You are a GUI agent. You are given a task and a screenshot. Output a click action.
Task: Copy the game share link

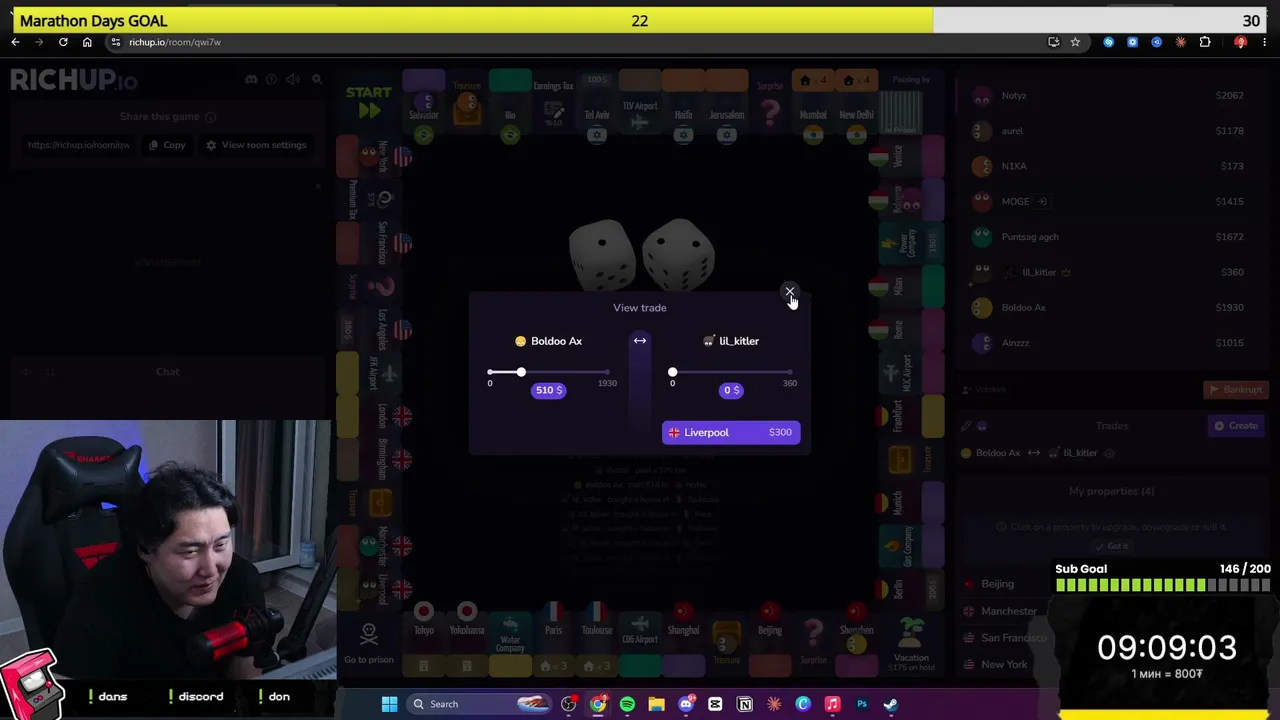pos(167,145)
